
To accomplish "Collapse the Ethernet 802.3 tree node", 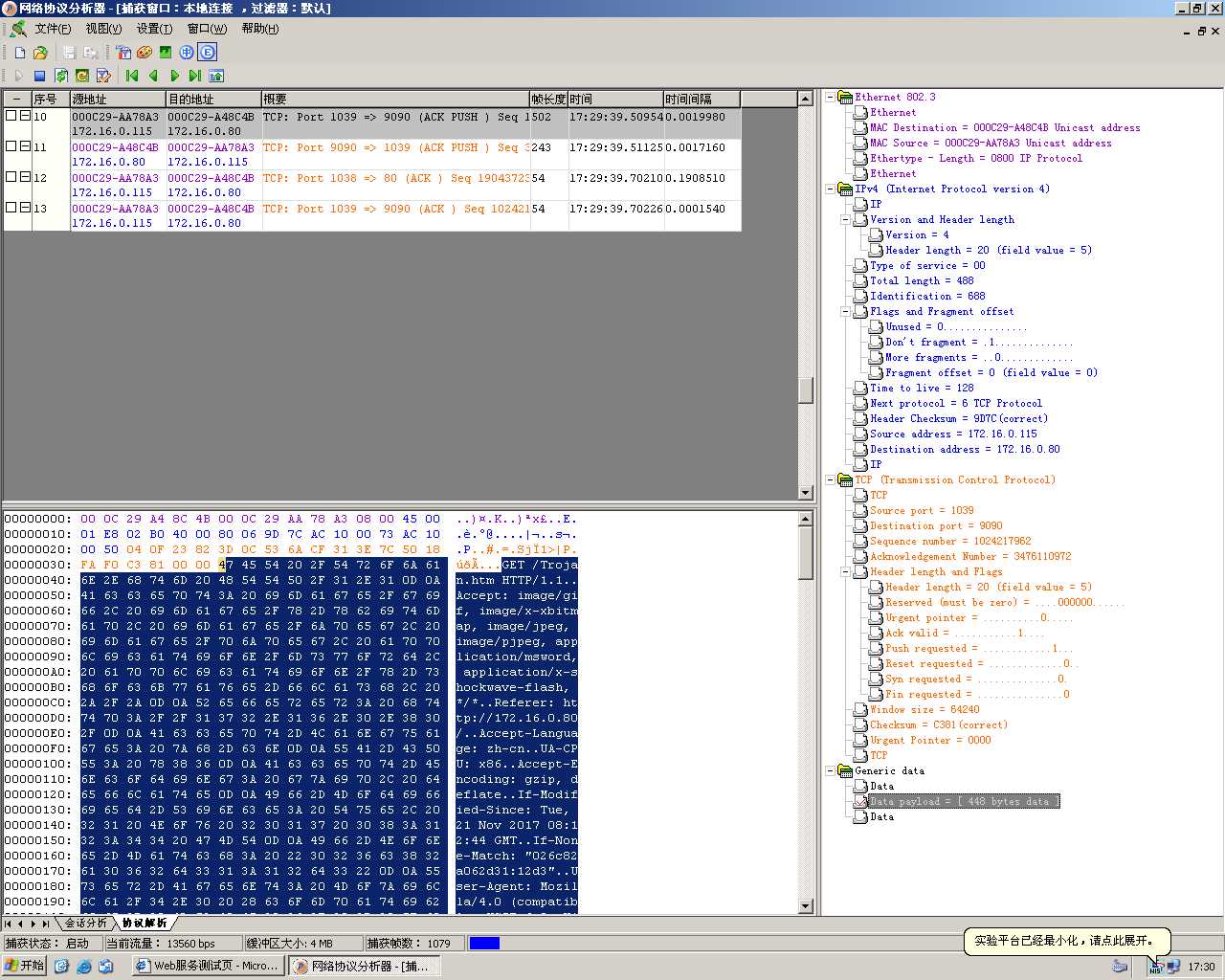I will point(830,97).
